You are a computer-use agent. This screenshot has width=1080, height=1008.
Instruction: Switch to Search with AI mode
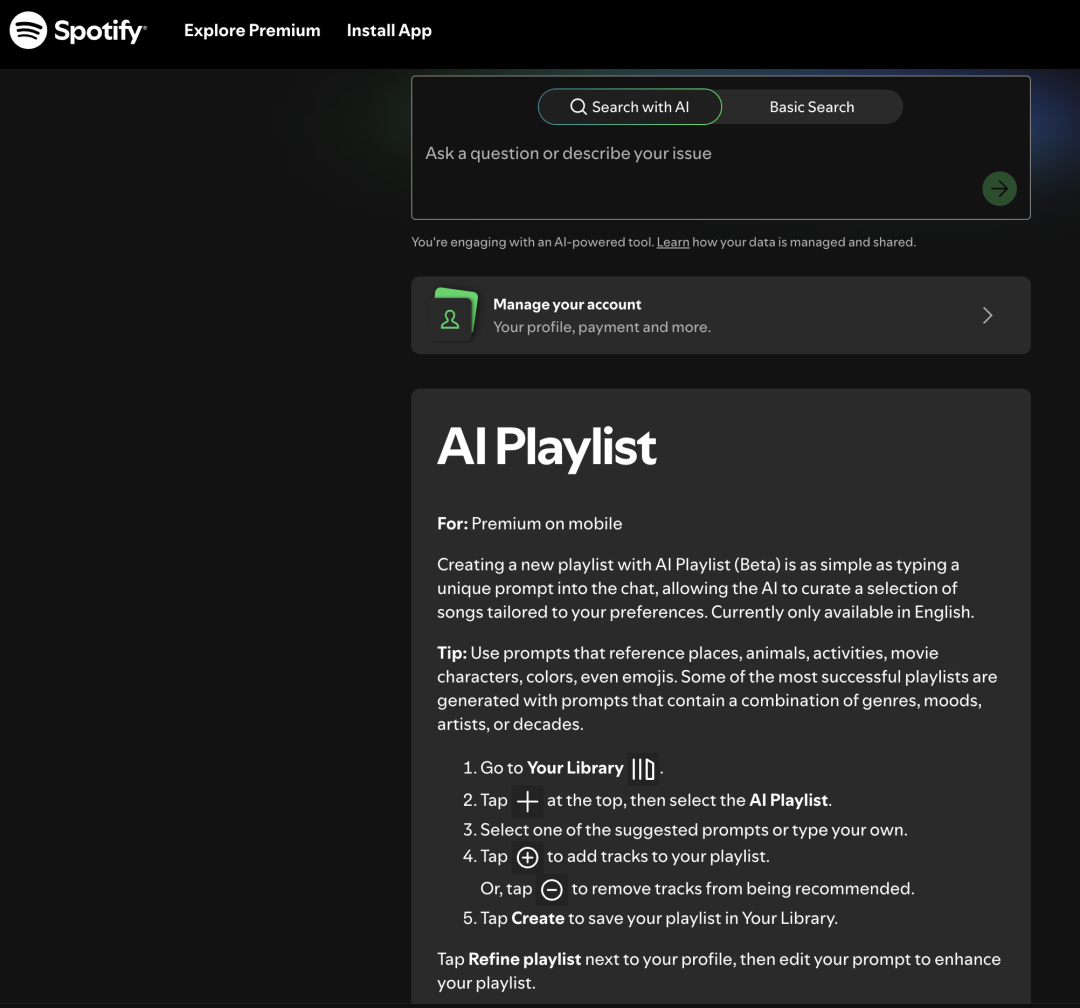[x=630, y=107]
